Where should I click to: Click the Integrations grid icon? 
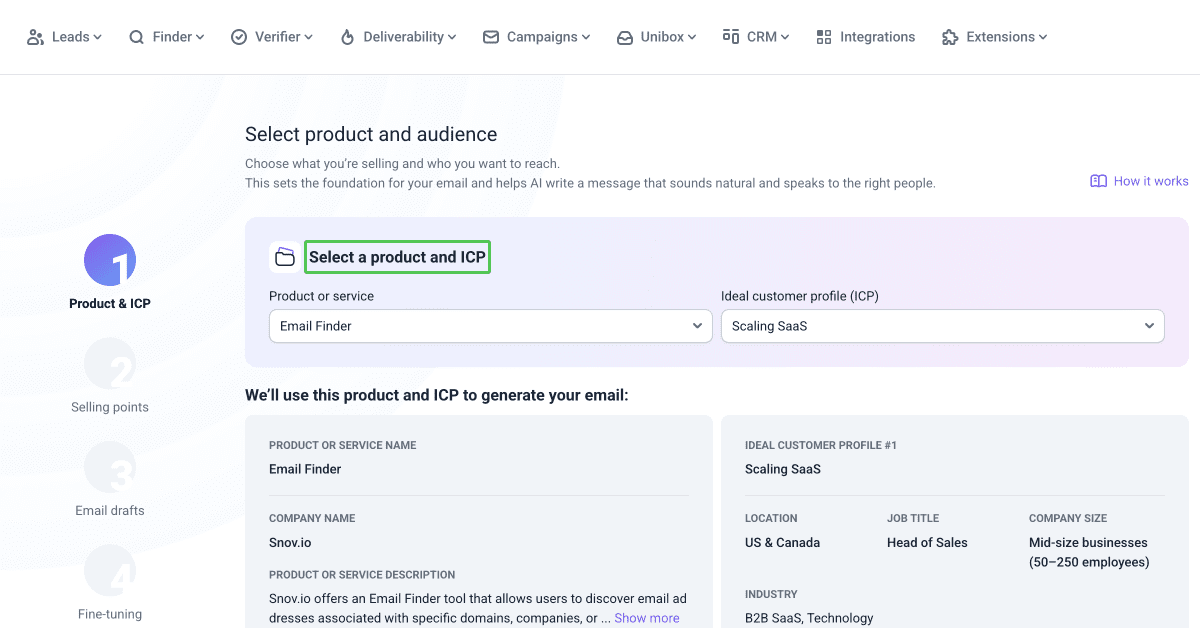(x=824, y=37)
